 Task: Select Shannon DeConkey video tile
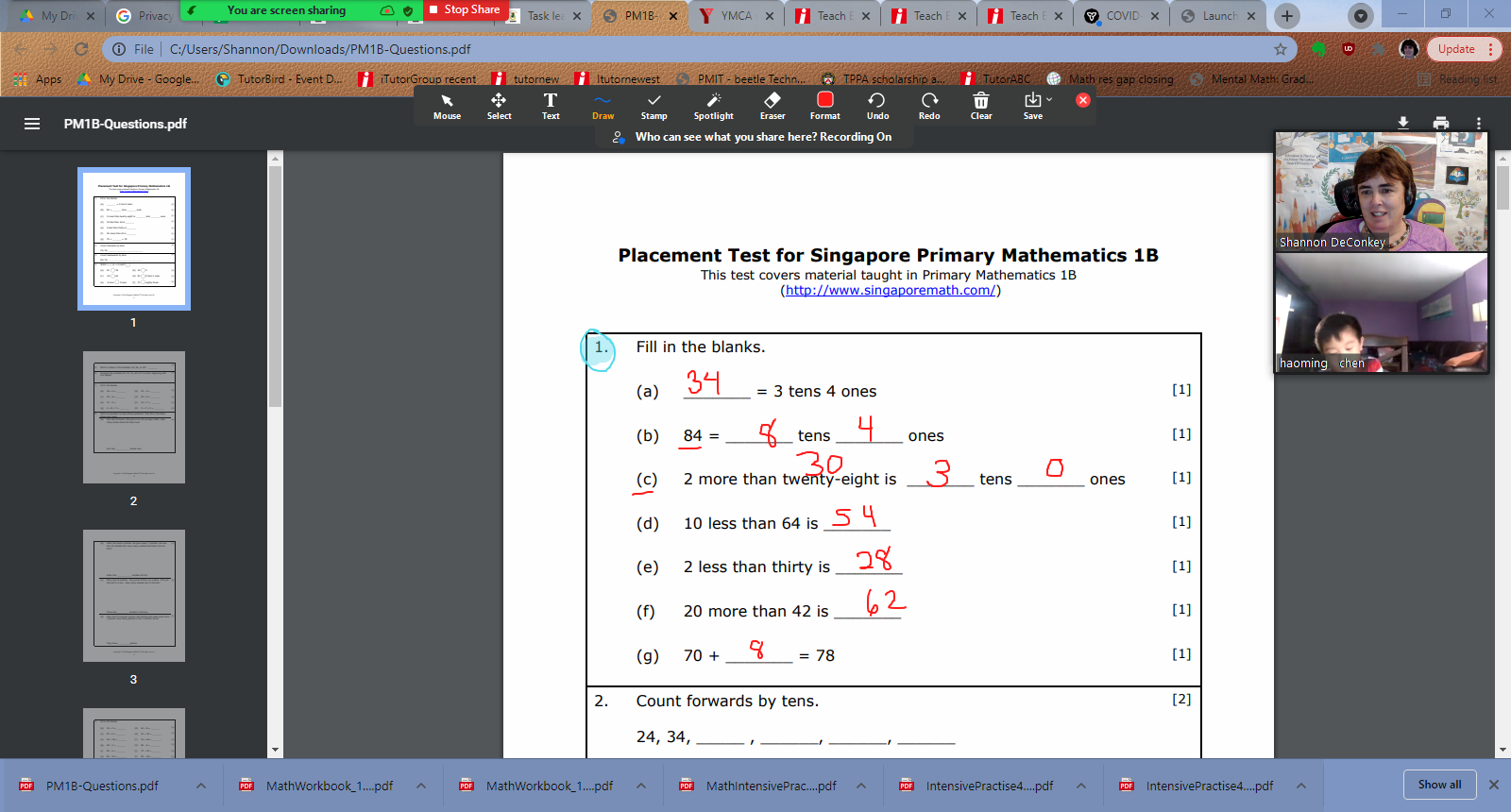[1382, 192]
